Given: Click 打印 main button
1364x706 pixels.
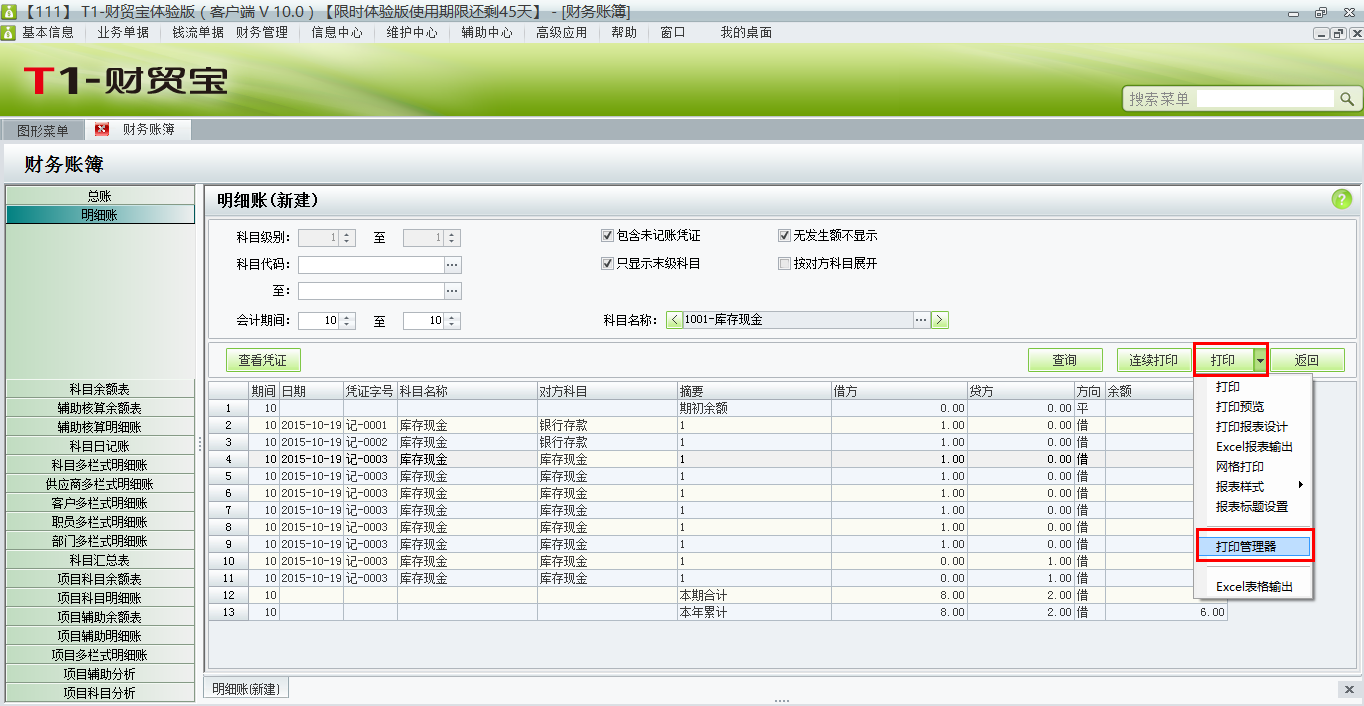Looking at the screenshot, I should [x=1224, y=360].
